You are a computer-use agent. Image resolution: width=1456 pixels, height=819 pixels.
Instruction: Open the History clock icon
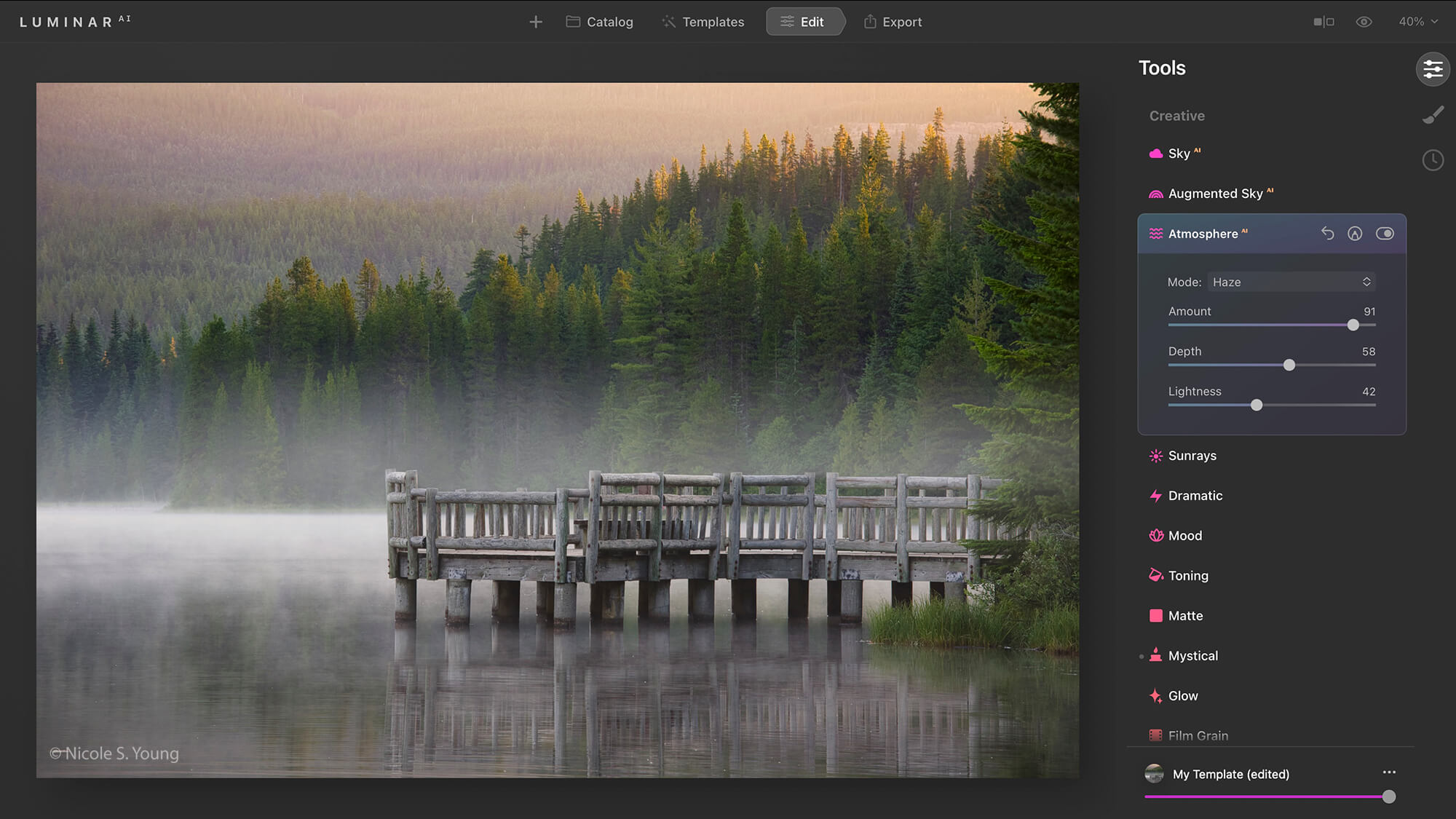click(x=1433, y=160)
